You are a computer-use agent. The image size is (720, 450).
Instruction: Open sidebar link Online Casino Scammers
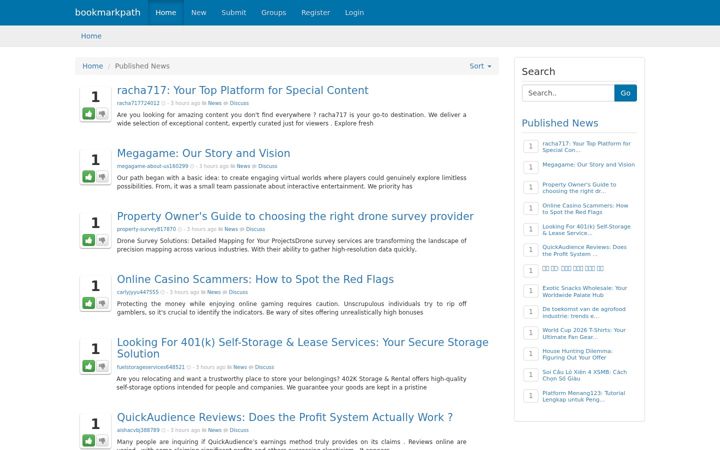tap(585, 209)
